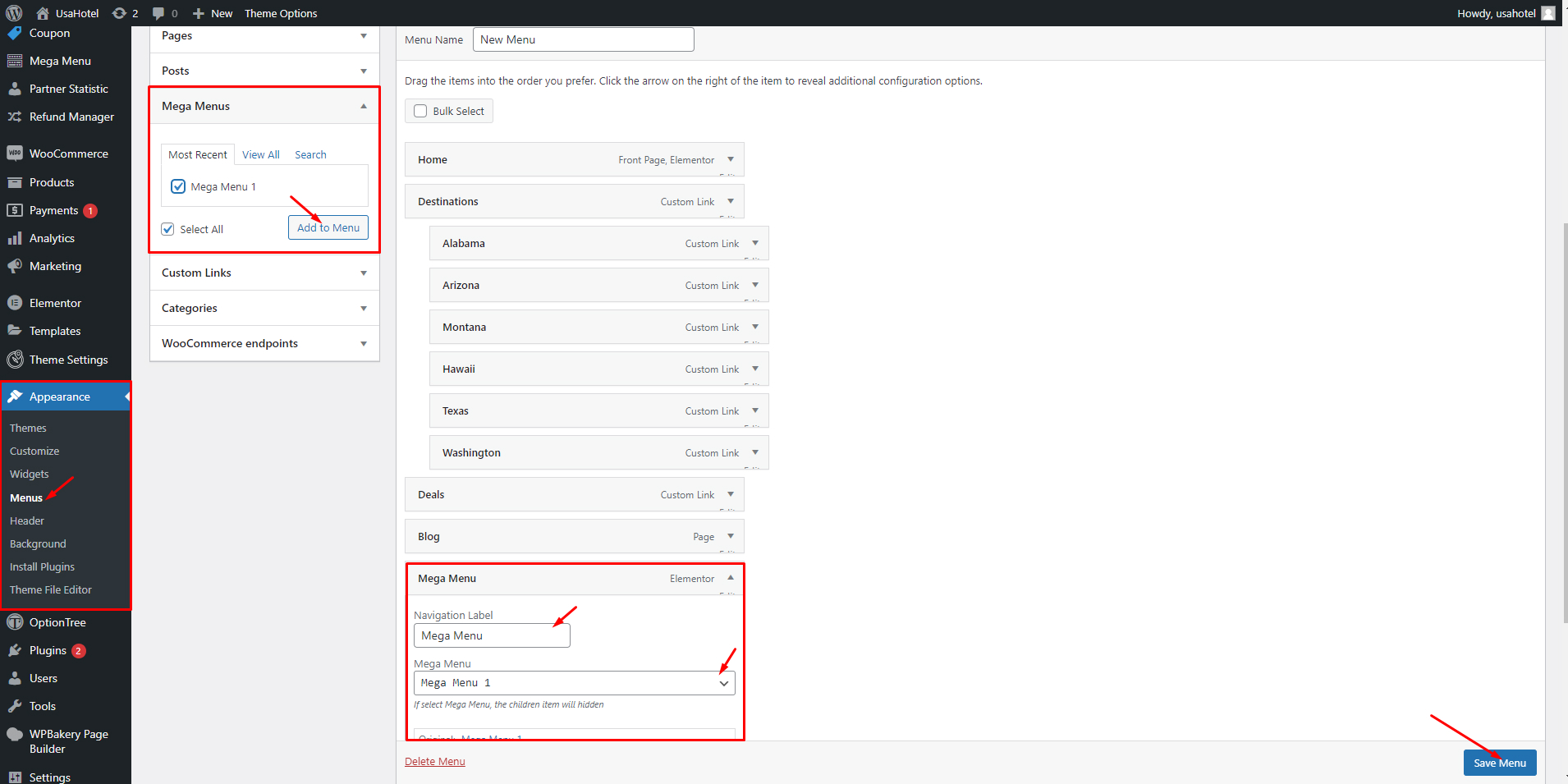Expand the Texas menu item arrow
Image resolution: width=1568 pixels, height=784 pixels.
755,410
